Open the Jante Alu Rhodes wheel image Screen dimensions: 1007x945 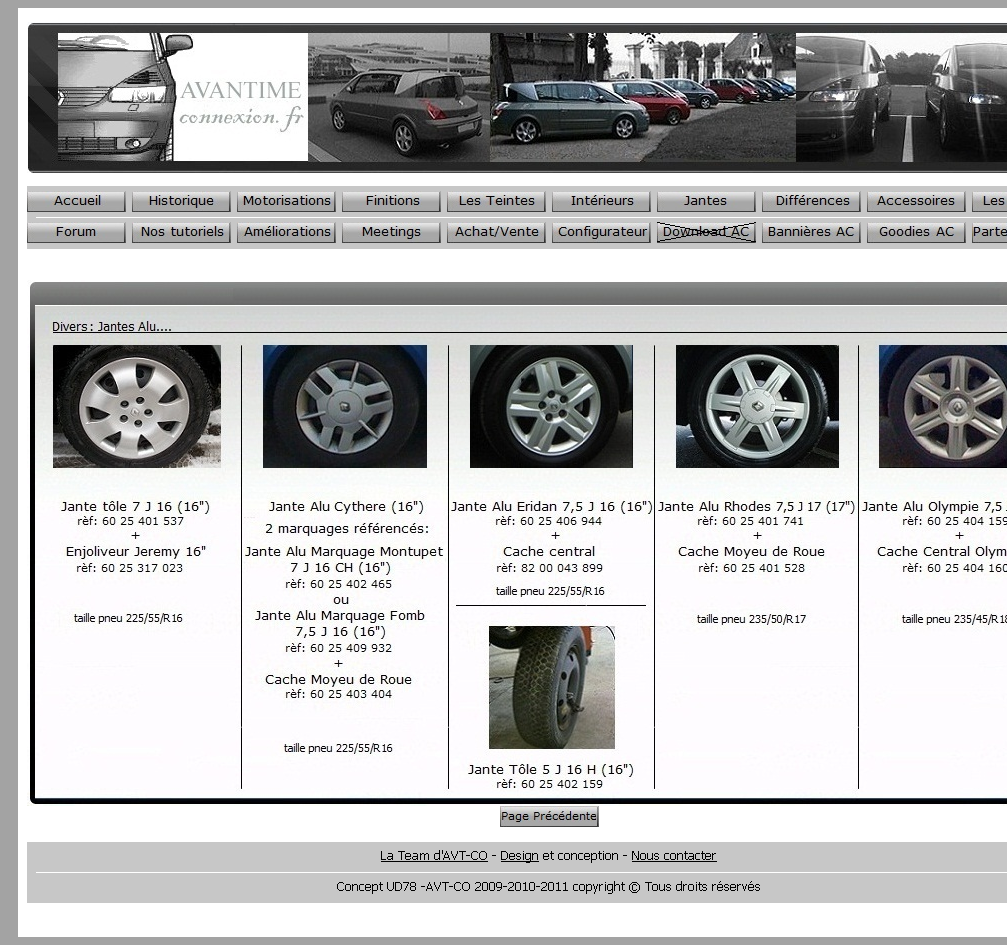pos(757,406)
